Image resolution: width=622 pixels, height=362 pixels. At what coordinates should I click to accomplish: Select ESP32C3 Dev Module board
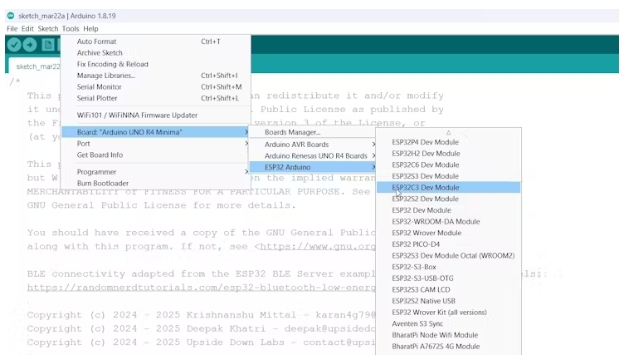pos(448,188)
